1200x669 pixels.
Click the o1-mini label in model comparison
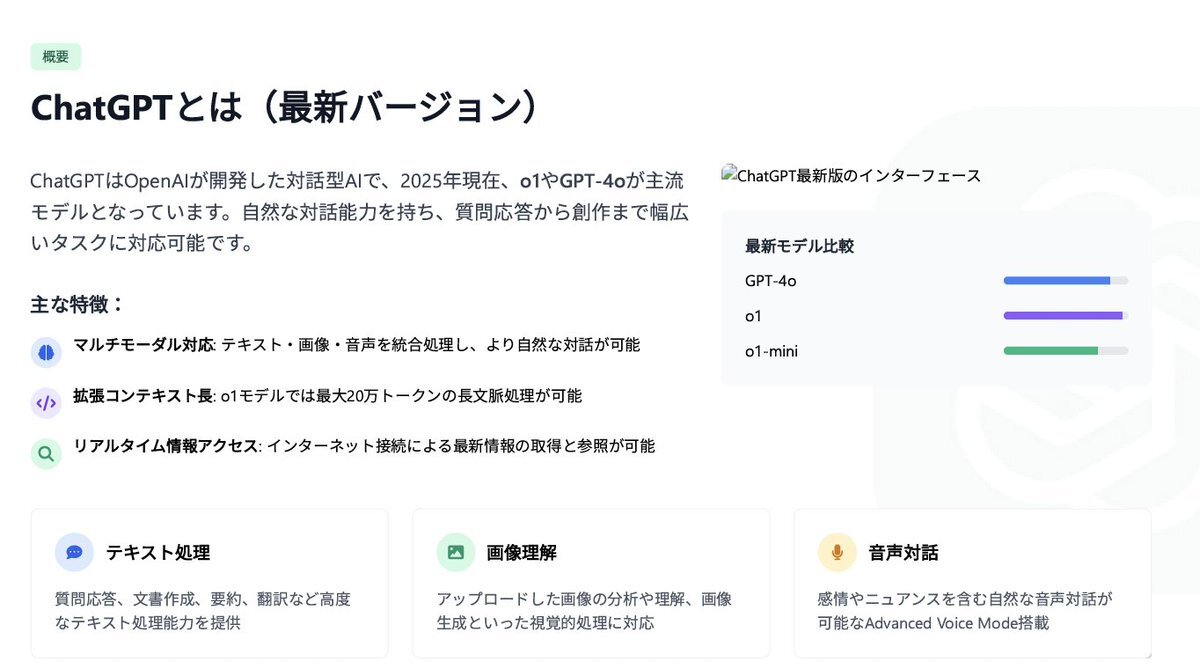coord(771,351)
